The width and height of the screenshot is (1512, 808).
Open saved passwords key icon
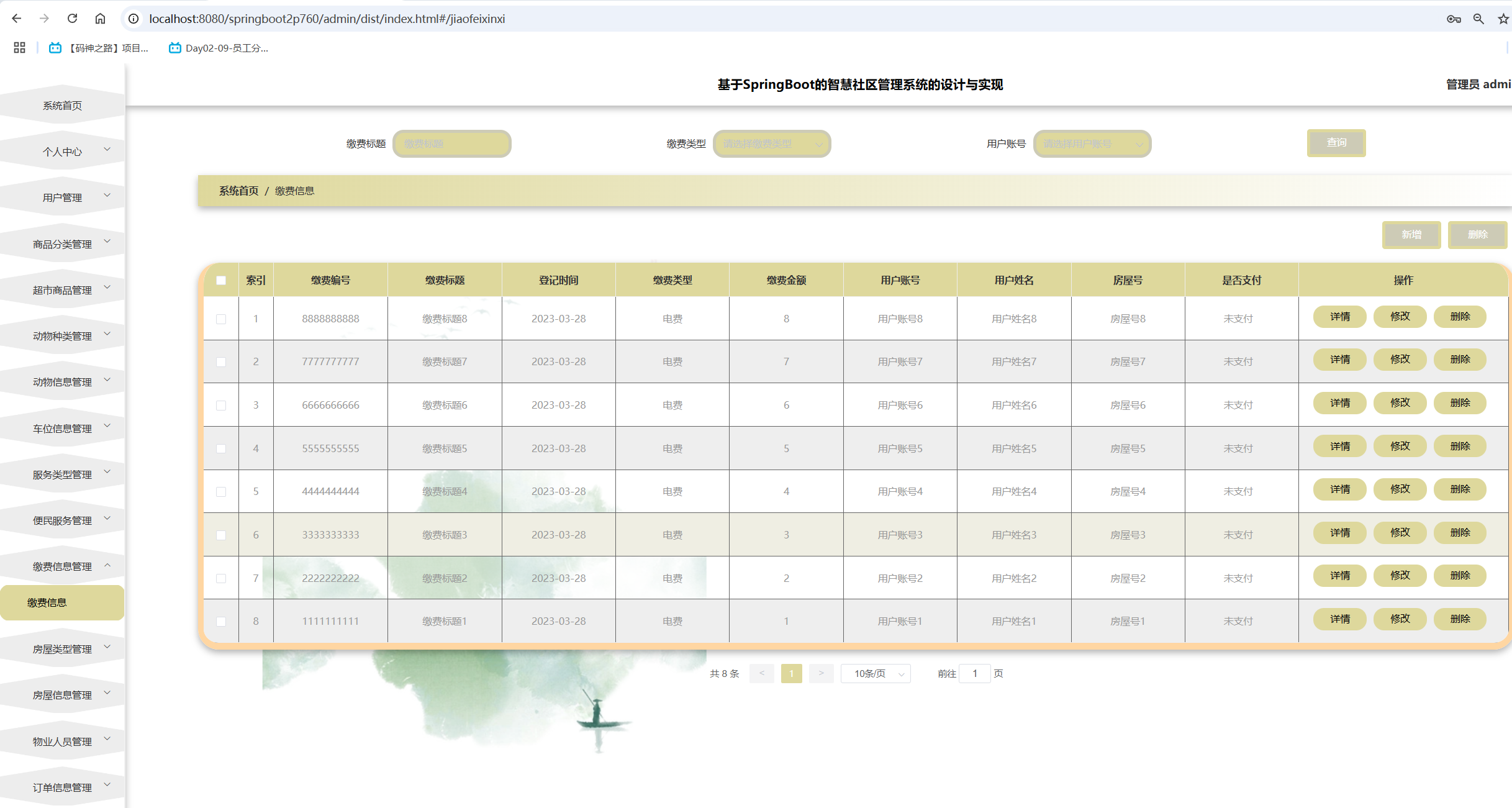(1454, 19)
